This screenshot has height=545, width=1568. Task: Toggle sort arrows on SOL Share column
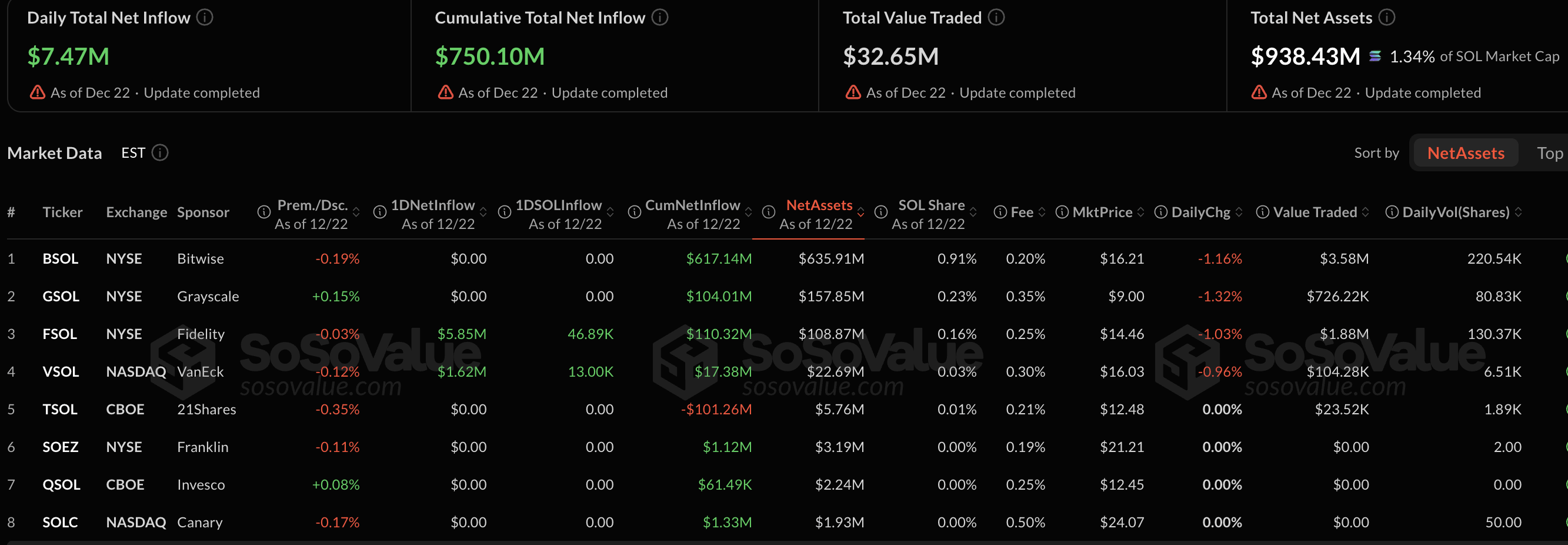(973, 212)
